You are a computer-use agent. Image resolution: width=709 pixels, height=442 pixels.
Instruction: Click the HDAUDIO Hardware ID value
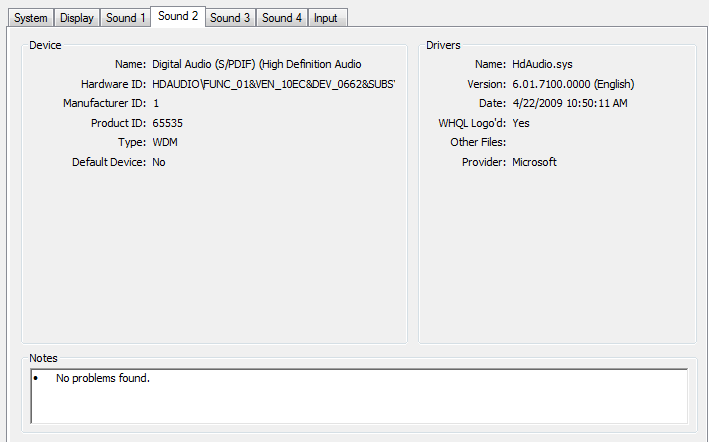tap(273, 84)
